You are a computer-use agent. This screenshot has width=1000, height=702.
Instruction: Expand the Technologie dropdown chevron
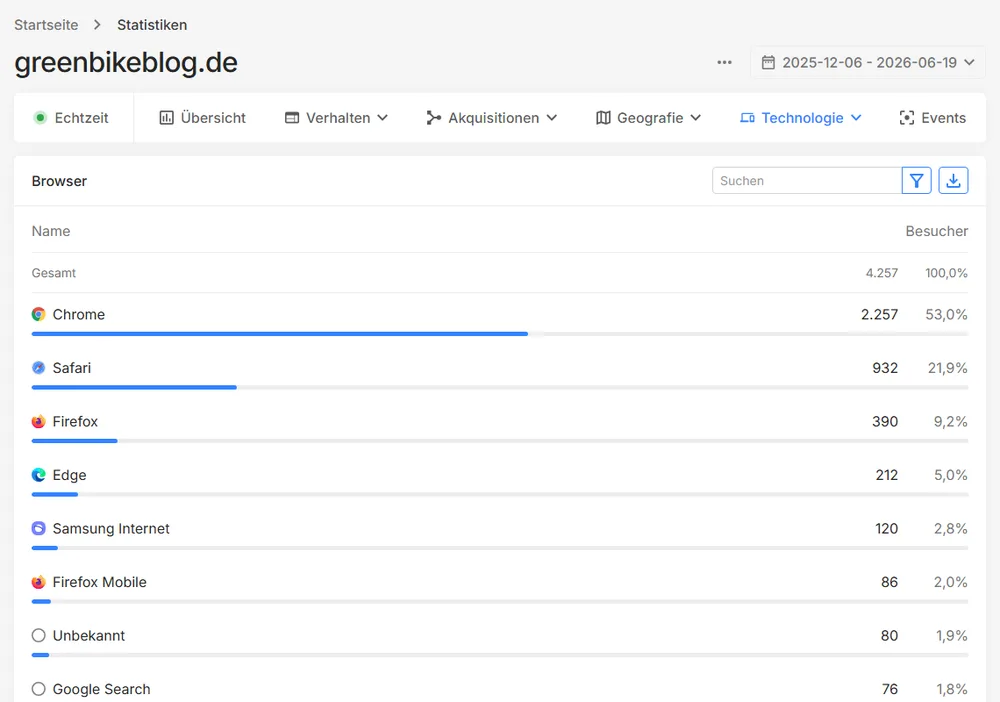tap(857, 118)
